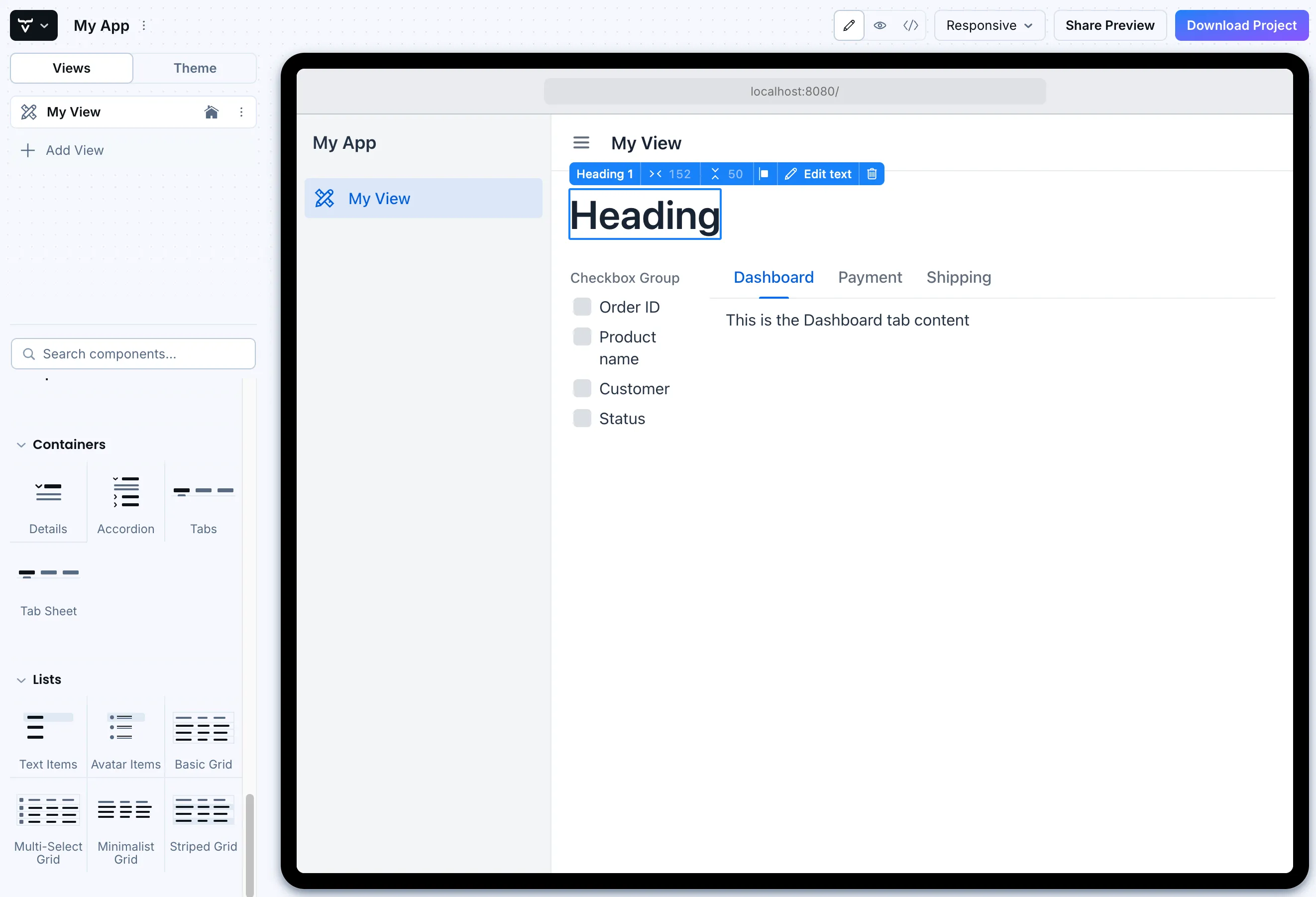Collapse the Containers section
The width and height of the screenshot is (1316, 897).
(x=21, y=445)
